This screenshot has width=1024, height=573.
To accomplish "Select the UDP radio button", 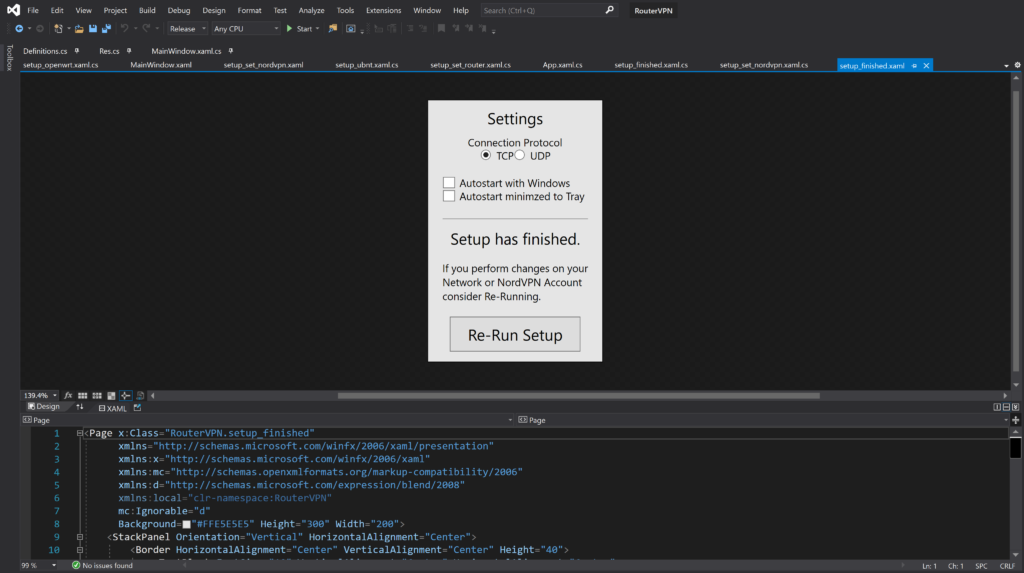I will point(520,156).
